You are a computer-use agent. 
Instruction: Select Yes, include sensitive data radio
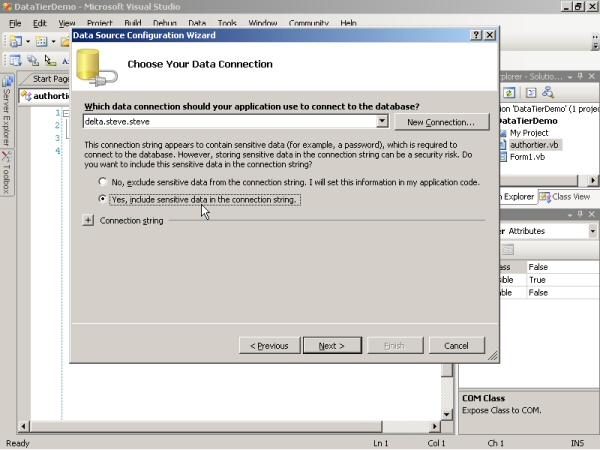click(102, 199)
